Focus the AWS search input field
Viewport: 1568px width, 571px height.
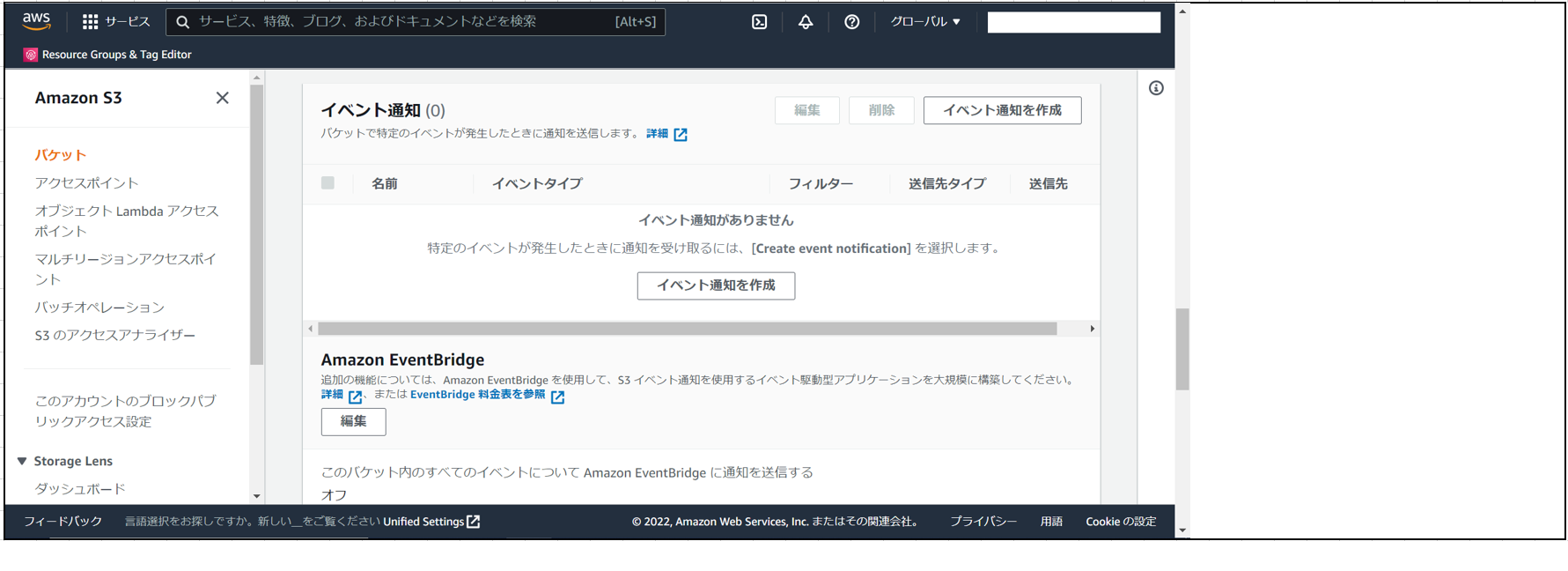(x=416, y=22)
